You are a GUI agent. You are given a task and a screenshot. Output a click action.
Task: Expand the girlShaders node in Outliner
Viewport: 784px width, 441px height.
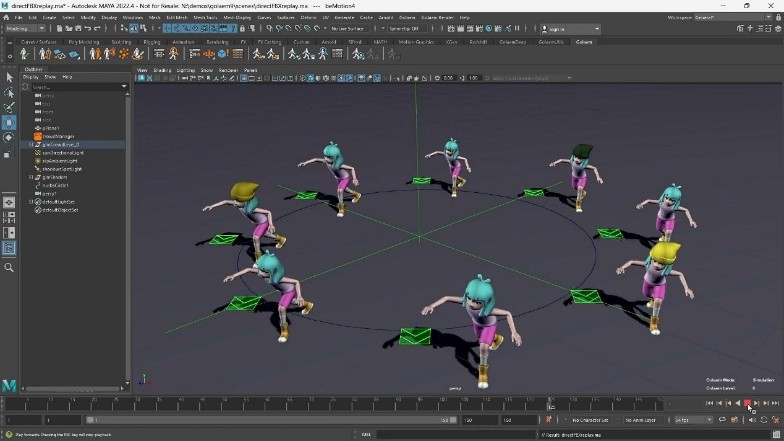(31, 177)
